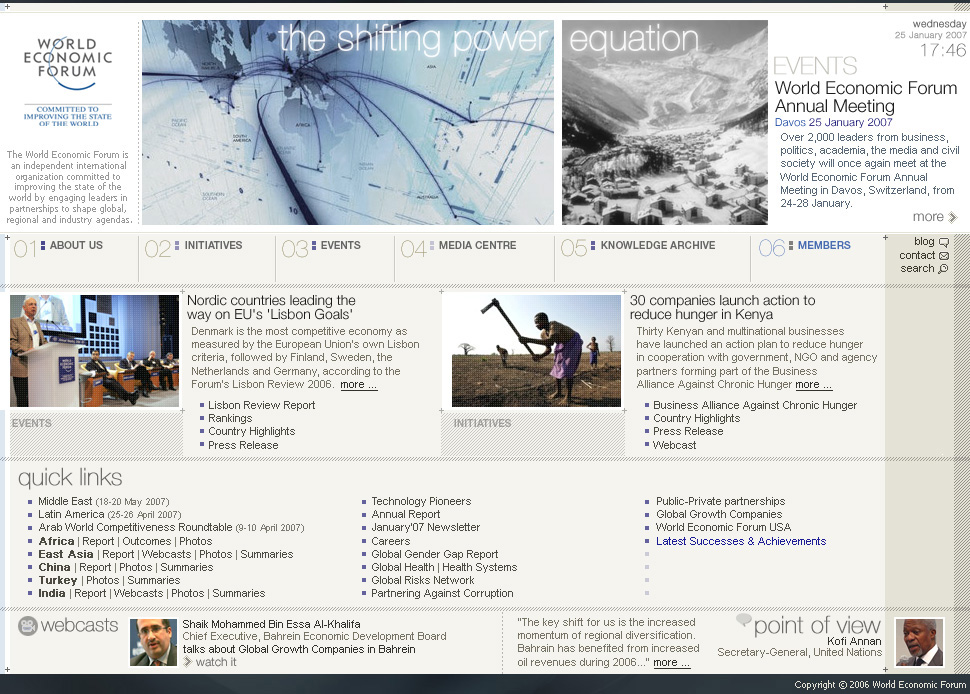
Task: Open the Middle East quick link
Action: coord(65,501)
